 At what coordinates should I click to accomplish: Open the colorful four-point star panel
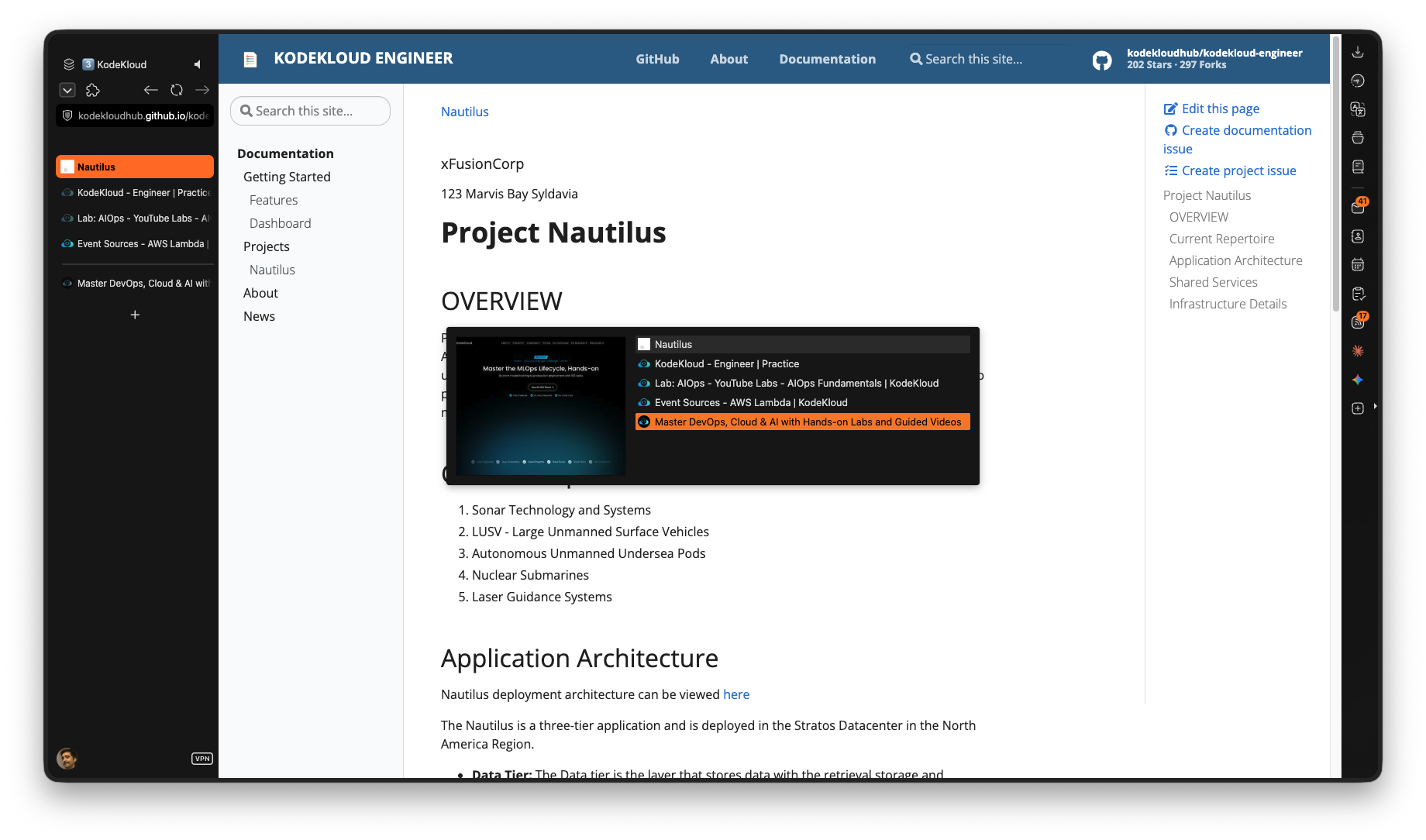pyautogui.click(x=1358, y=380)
